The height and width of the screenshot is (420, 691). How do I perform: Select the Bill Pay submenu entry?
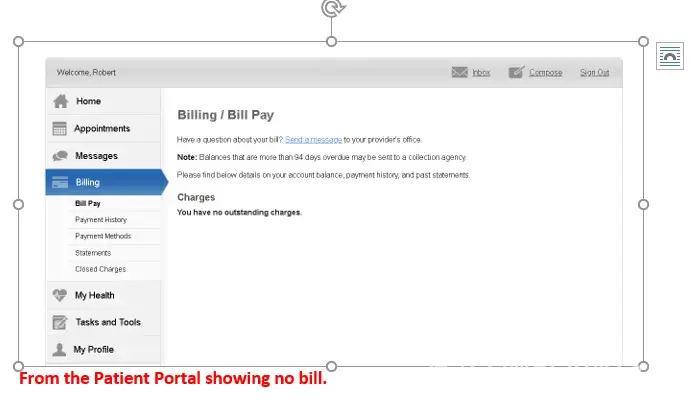point(88,203)
